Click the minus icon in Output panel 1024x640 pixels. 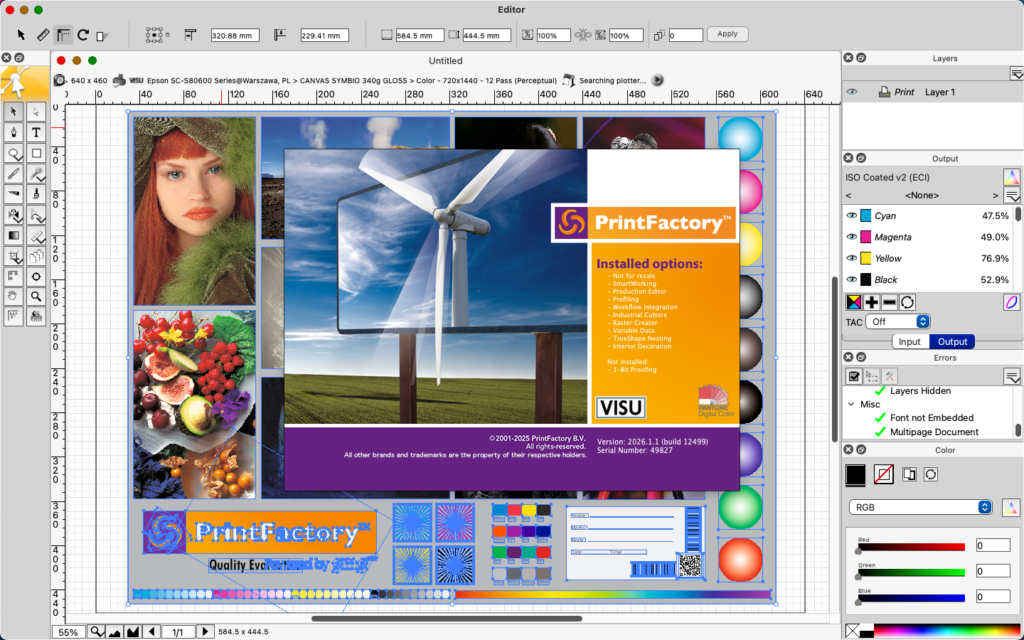(x=889, y=302)
